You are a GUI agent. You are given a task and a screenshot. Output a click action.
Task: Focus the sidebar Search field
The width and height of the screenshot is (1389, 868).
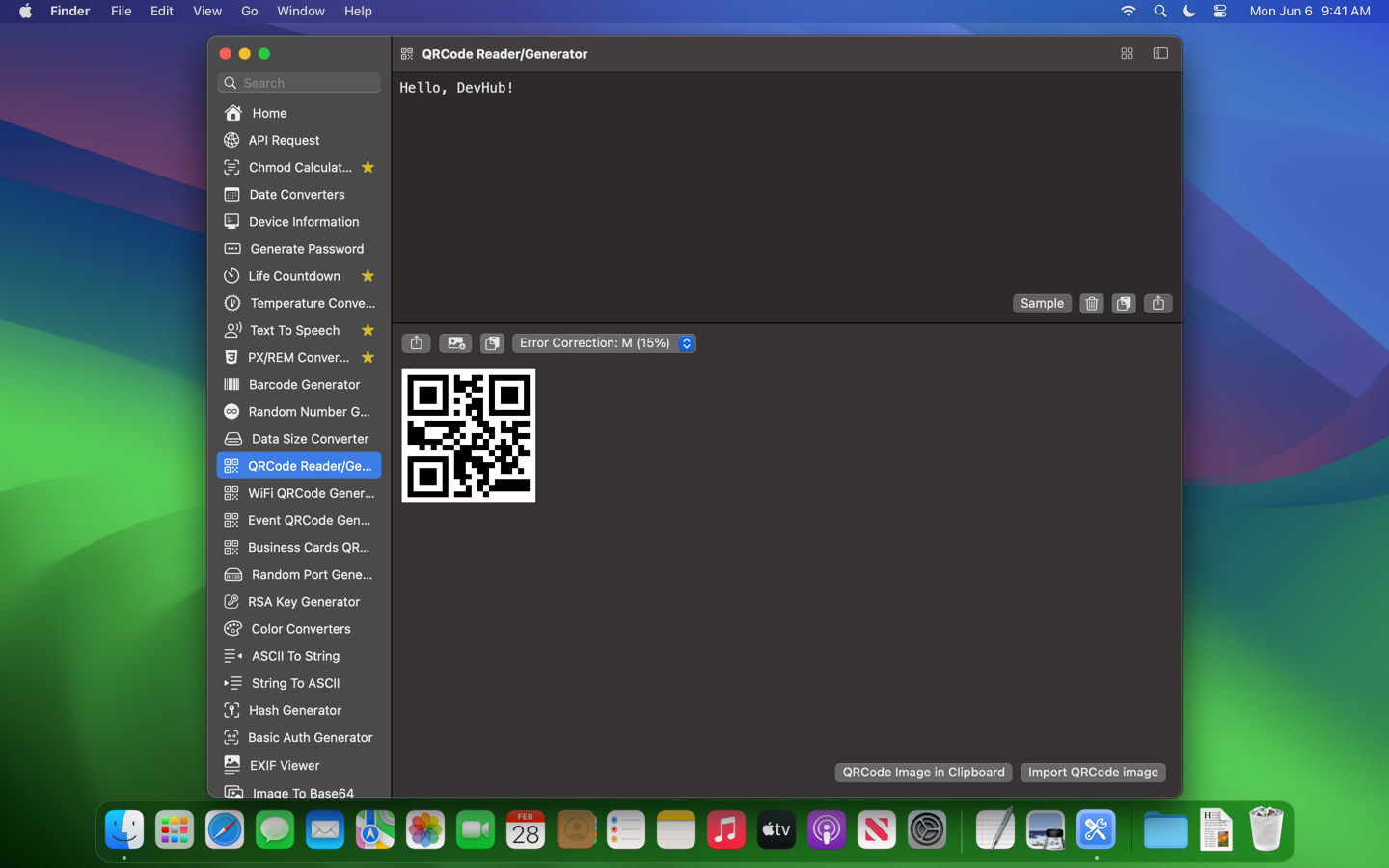299,83
